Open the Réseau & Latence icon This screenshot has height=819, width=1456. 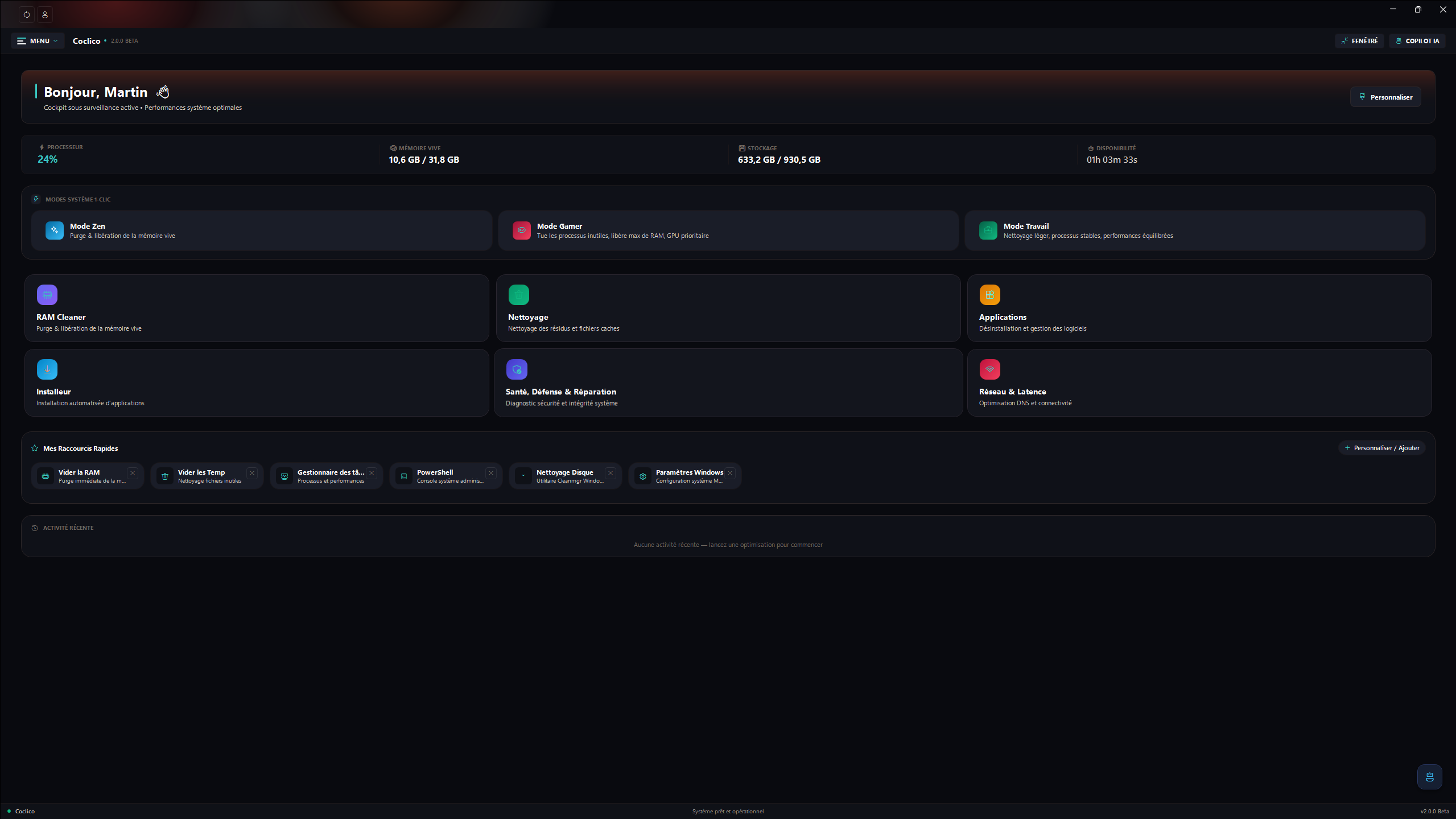click(990, 369)
